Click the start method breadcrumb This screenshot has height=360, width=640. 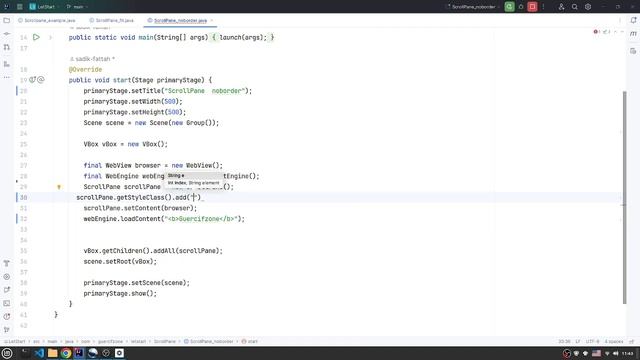click(x=250, y=341)
